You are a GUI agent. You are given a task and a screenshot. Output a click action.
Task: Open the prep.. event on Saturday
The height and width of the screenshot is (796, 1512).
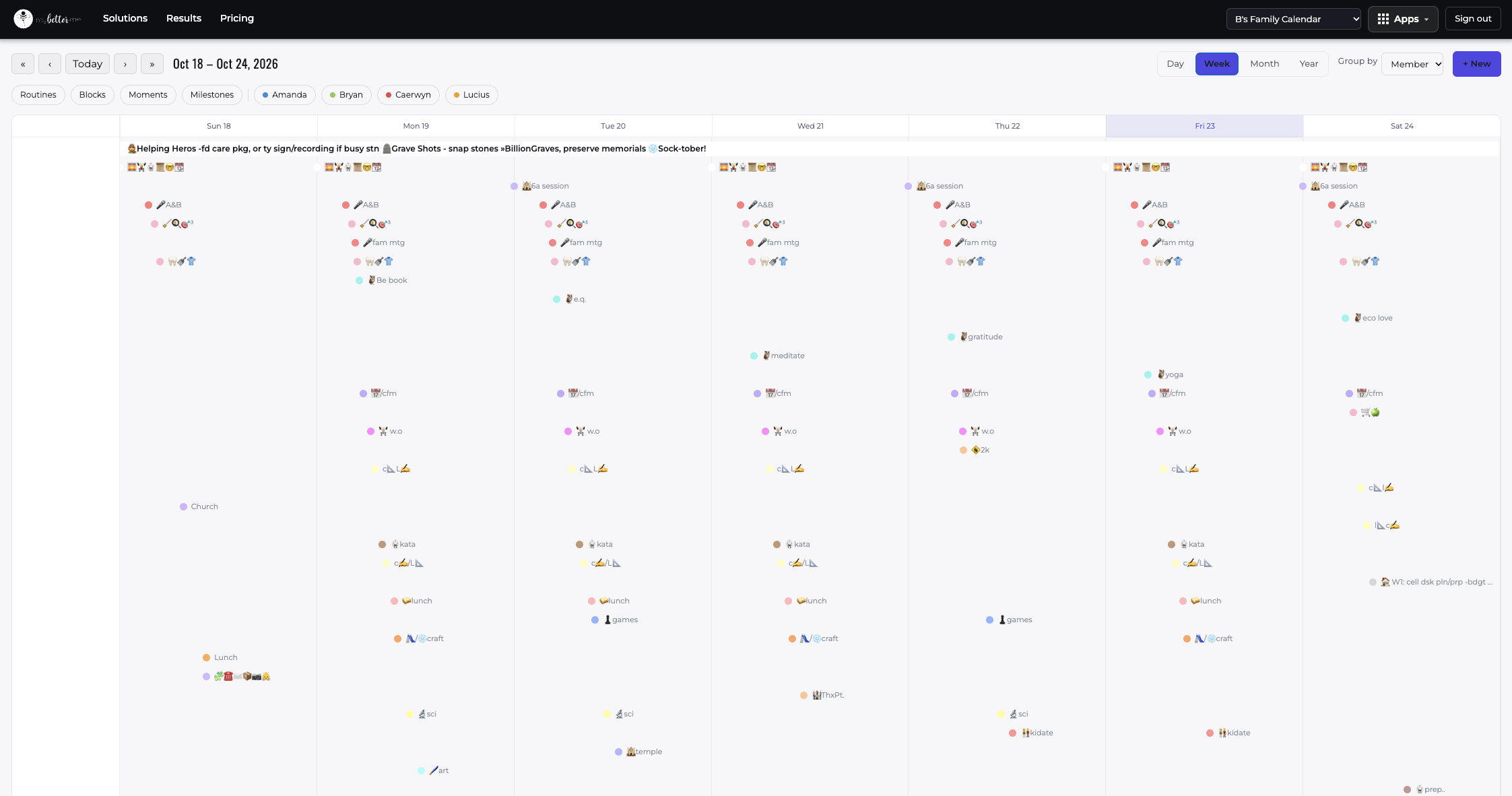pyautogui.click(x=1424, y=789)
